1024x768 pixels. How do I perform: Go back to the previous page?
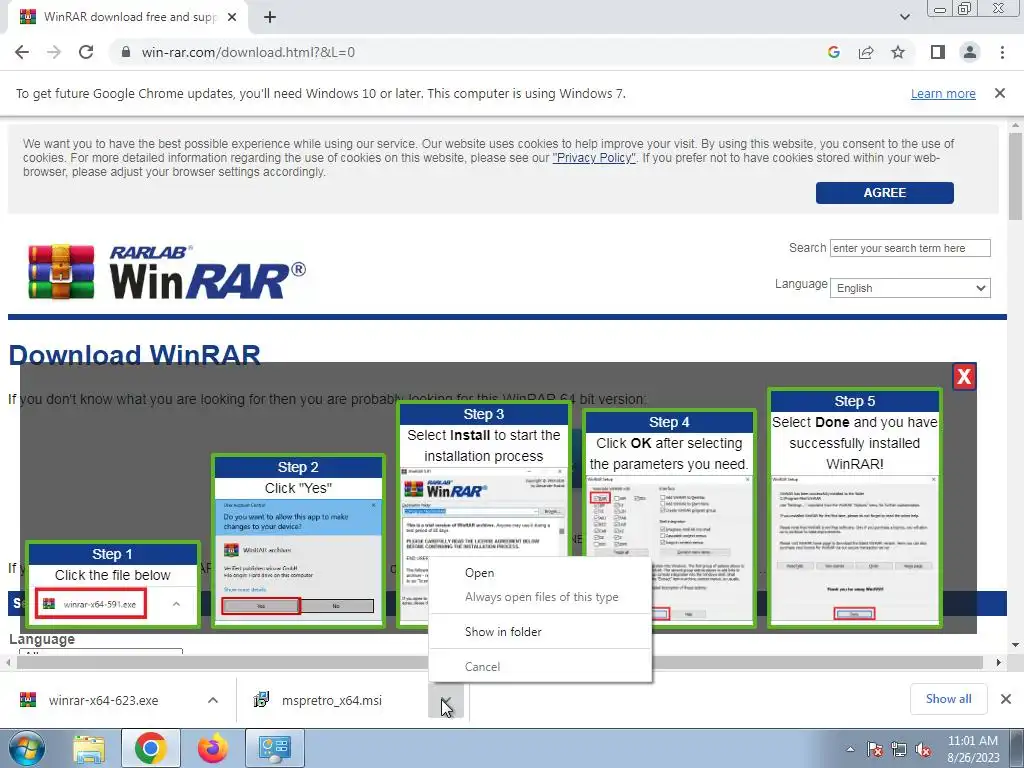click(x=22, y=52)
